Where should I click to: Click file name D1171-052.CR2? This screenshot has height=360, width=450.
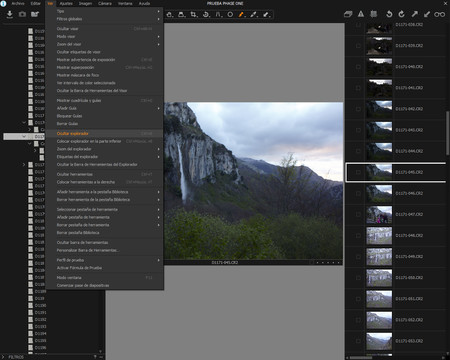409,320
